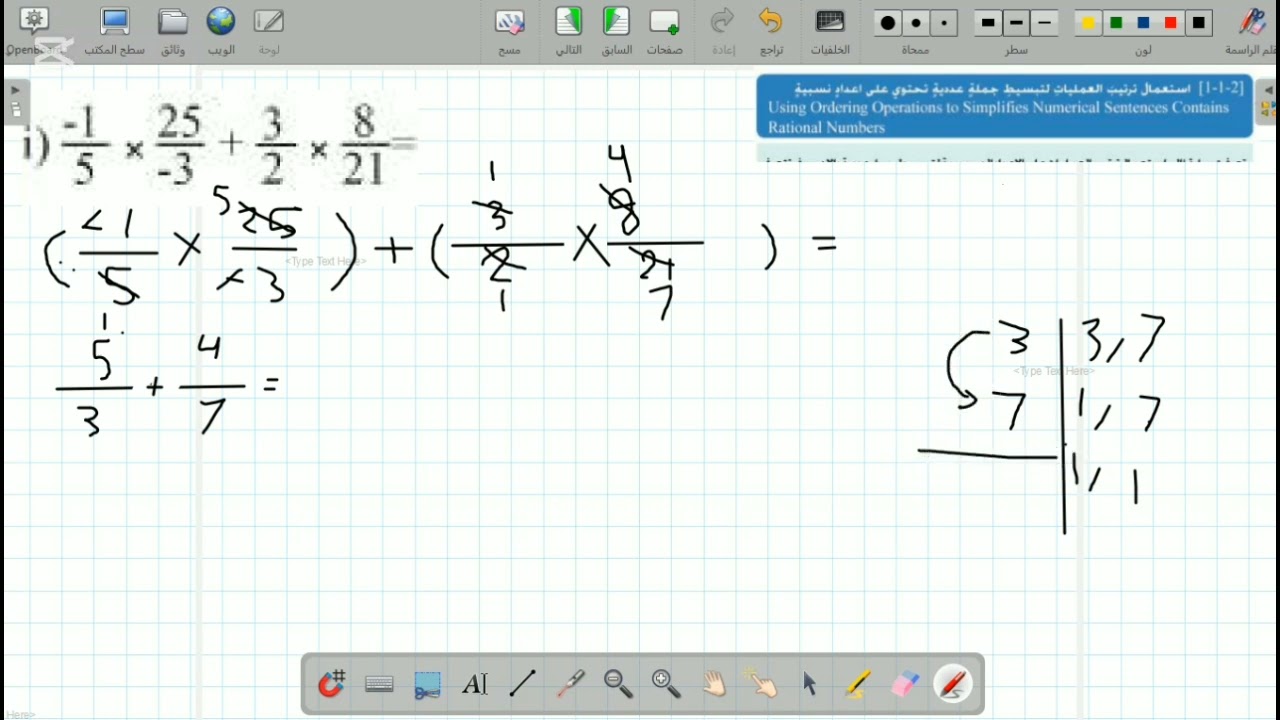Select the large eraser size
The width and height of the screenshot is (1280, 720).
click(887, 23)
